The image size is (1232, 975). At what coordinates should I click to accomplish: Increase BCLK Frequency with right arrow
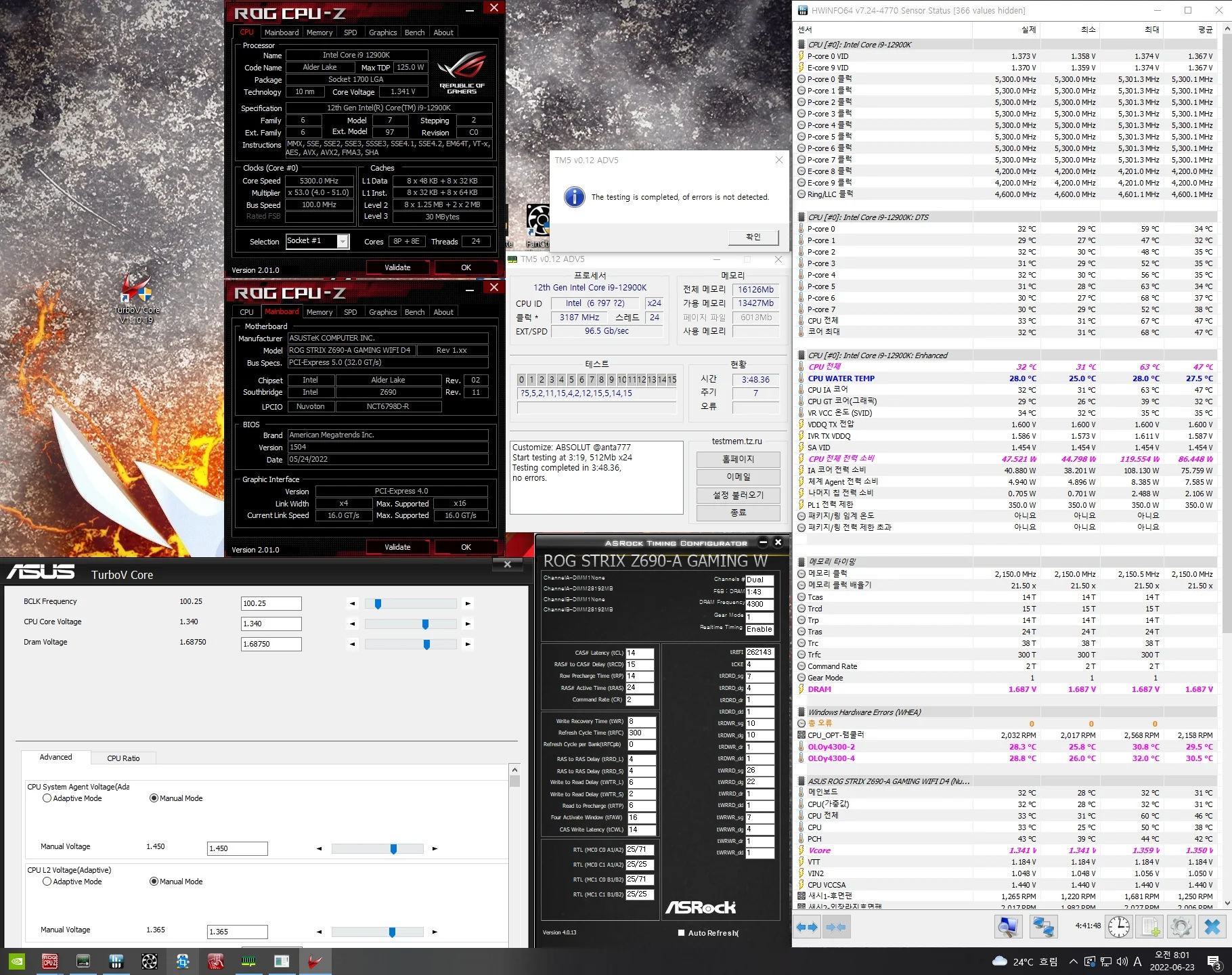pos(468,603)
